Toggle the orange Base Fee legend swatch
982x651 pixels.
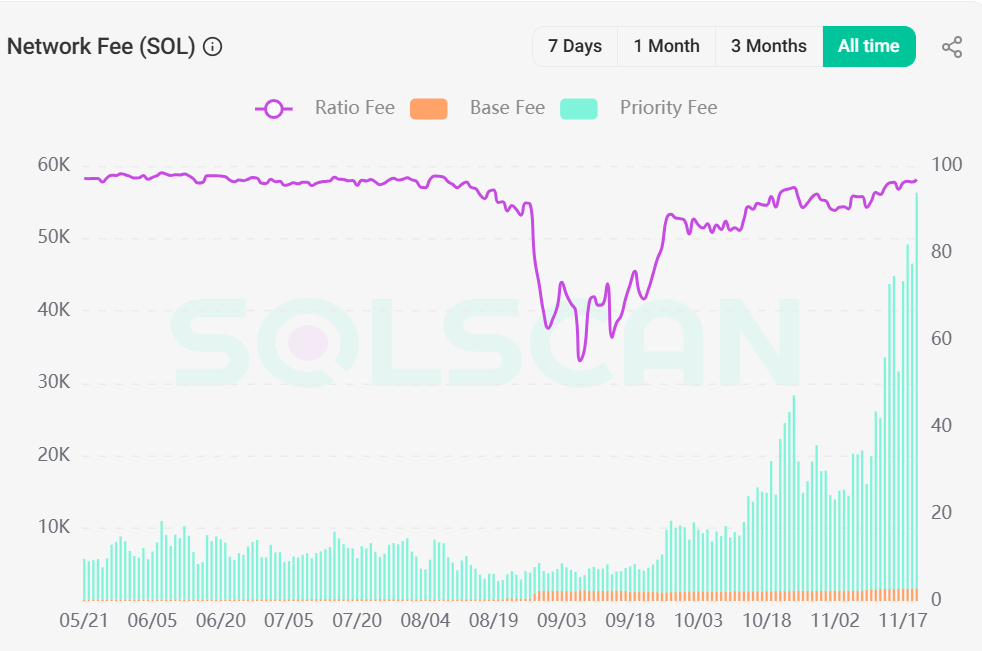click(428, 108)
